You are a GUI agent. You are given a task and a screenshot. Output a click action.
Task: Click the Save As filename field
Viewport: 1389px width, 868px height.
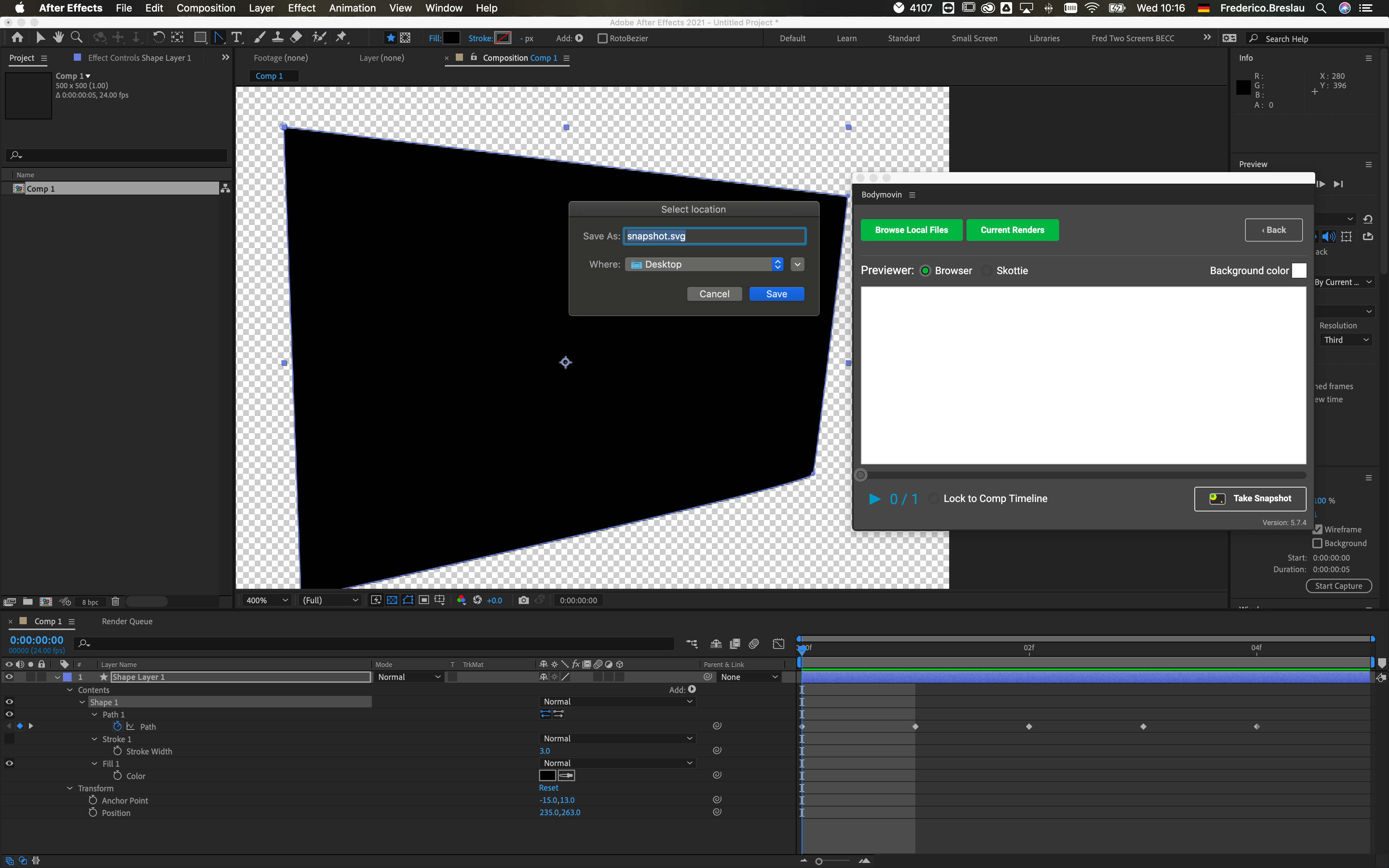click(713, 235)
